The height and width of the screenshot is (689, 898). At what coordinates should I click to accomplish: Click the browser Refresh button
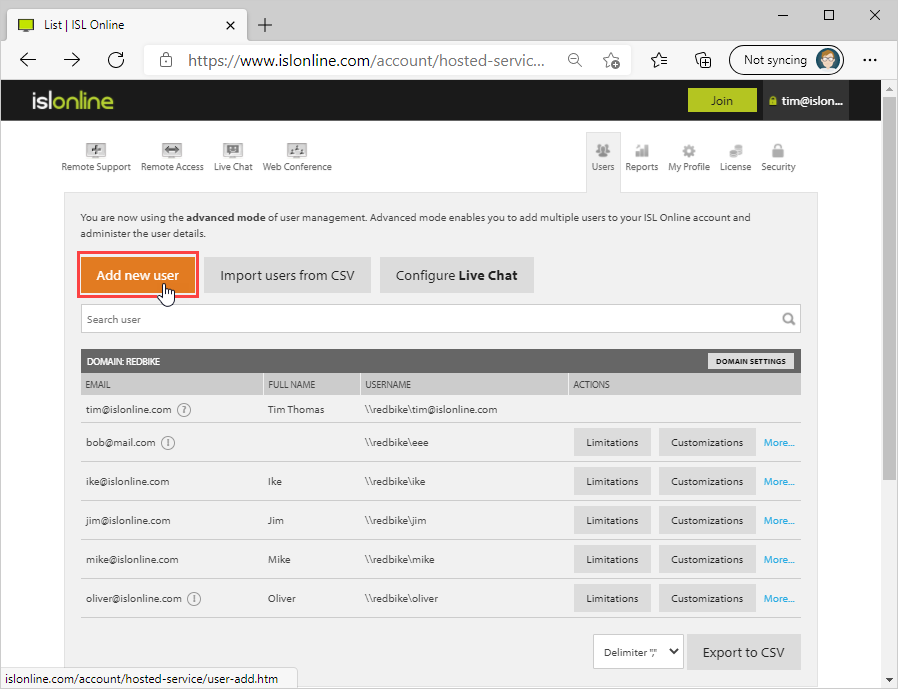116,60
